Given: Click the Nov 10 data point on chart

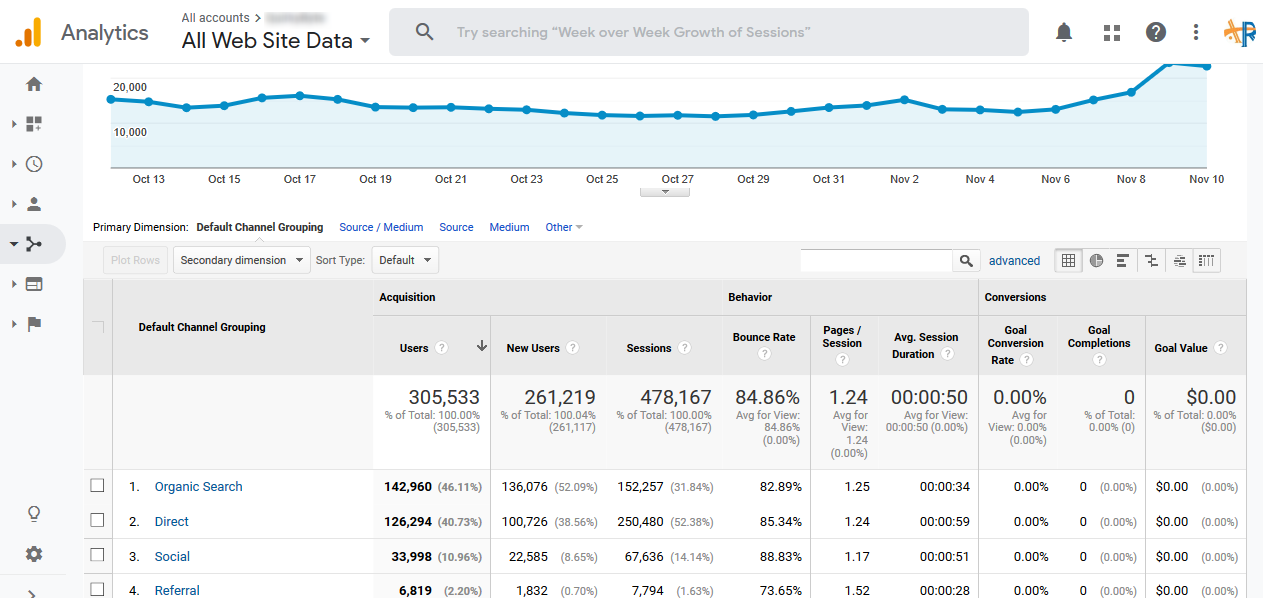Looking at the screenshot, I should click(x=1207, y=67).
